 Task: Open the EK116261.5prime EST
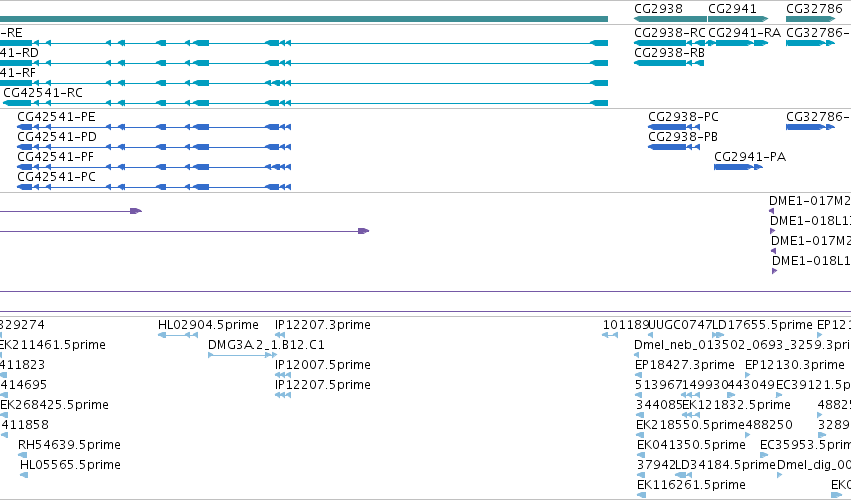tap(691, 485)
